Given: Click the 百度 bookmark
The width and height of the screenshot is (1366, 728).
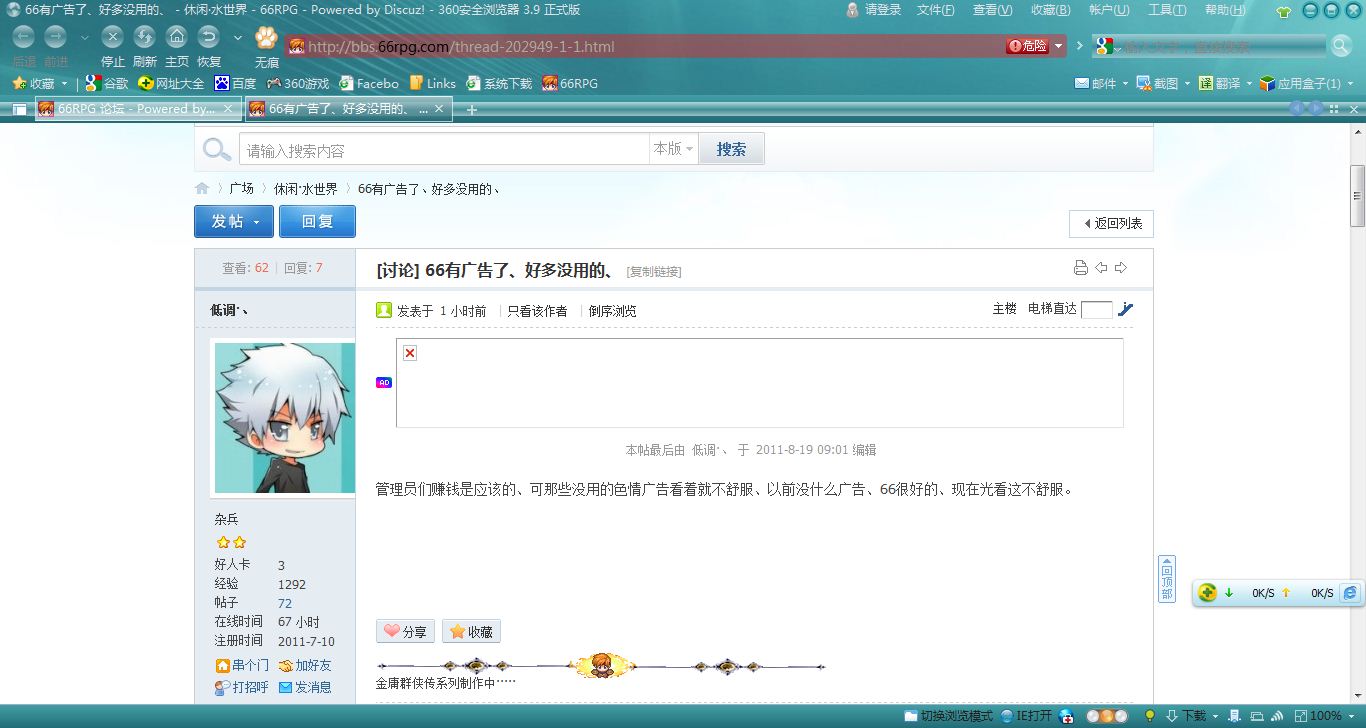Looking at the screenshot, I should click(x=236, y=83).
